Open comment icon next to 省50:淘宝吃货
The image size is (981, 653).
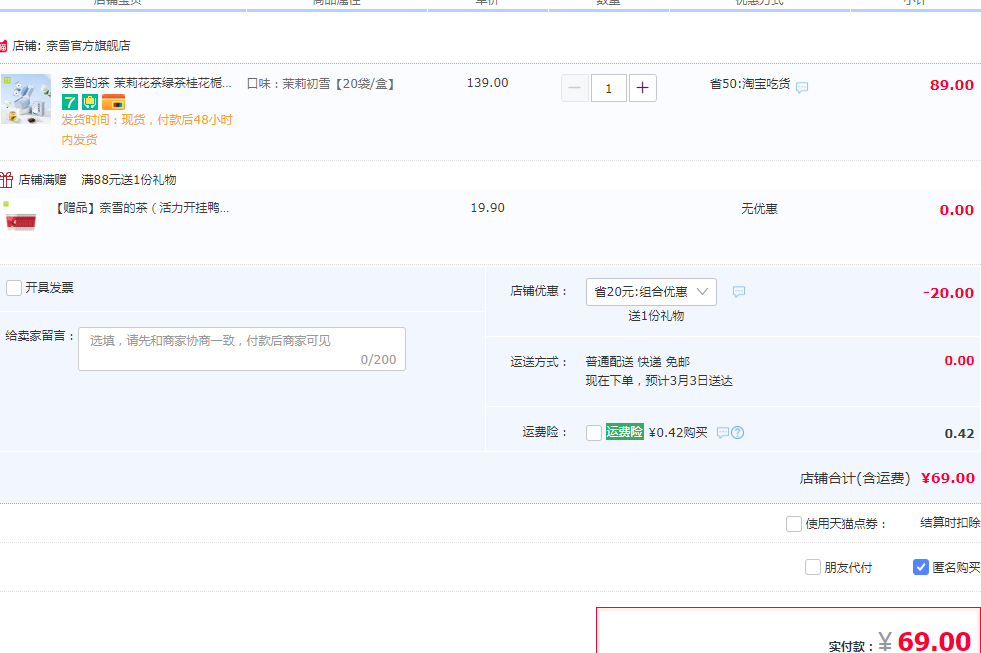(x=802, y=87)
